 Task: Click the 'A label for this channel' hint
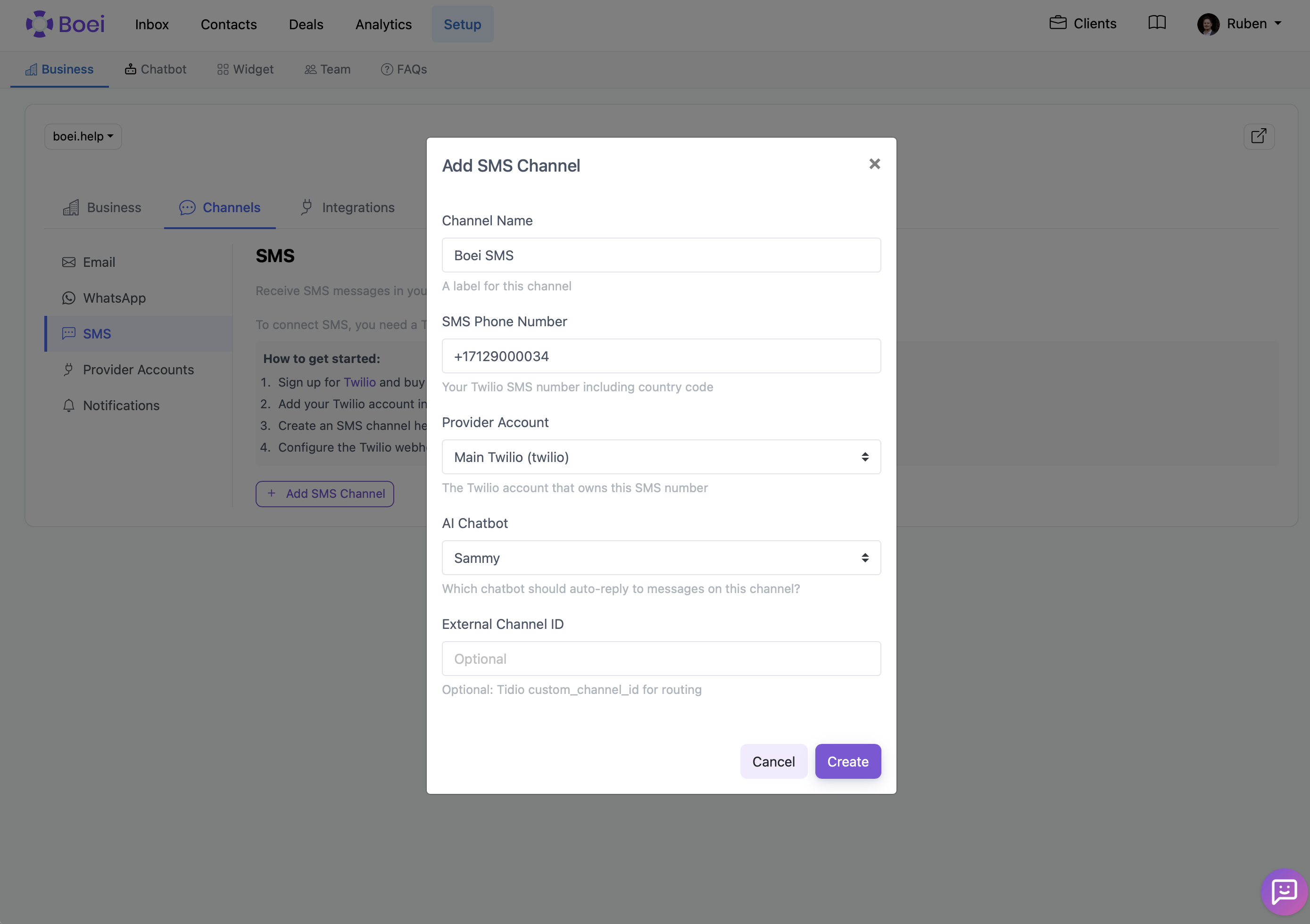click(x=506, y=286)
